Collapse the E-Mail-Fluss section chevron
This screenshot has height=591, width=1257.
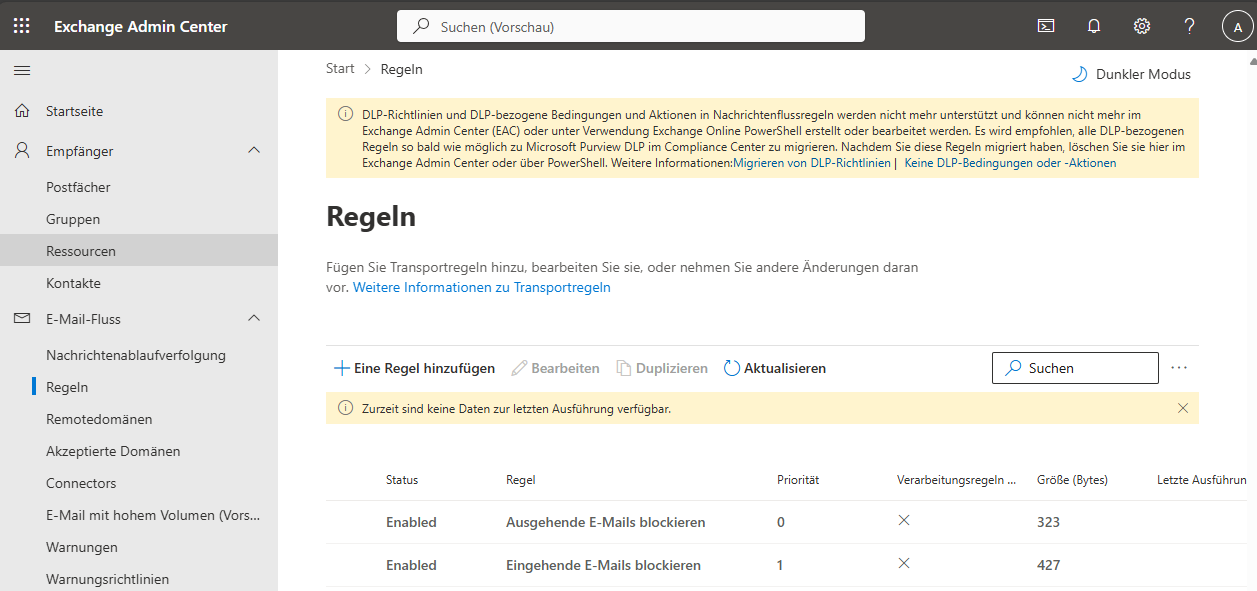254,319
